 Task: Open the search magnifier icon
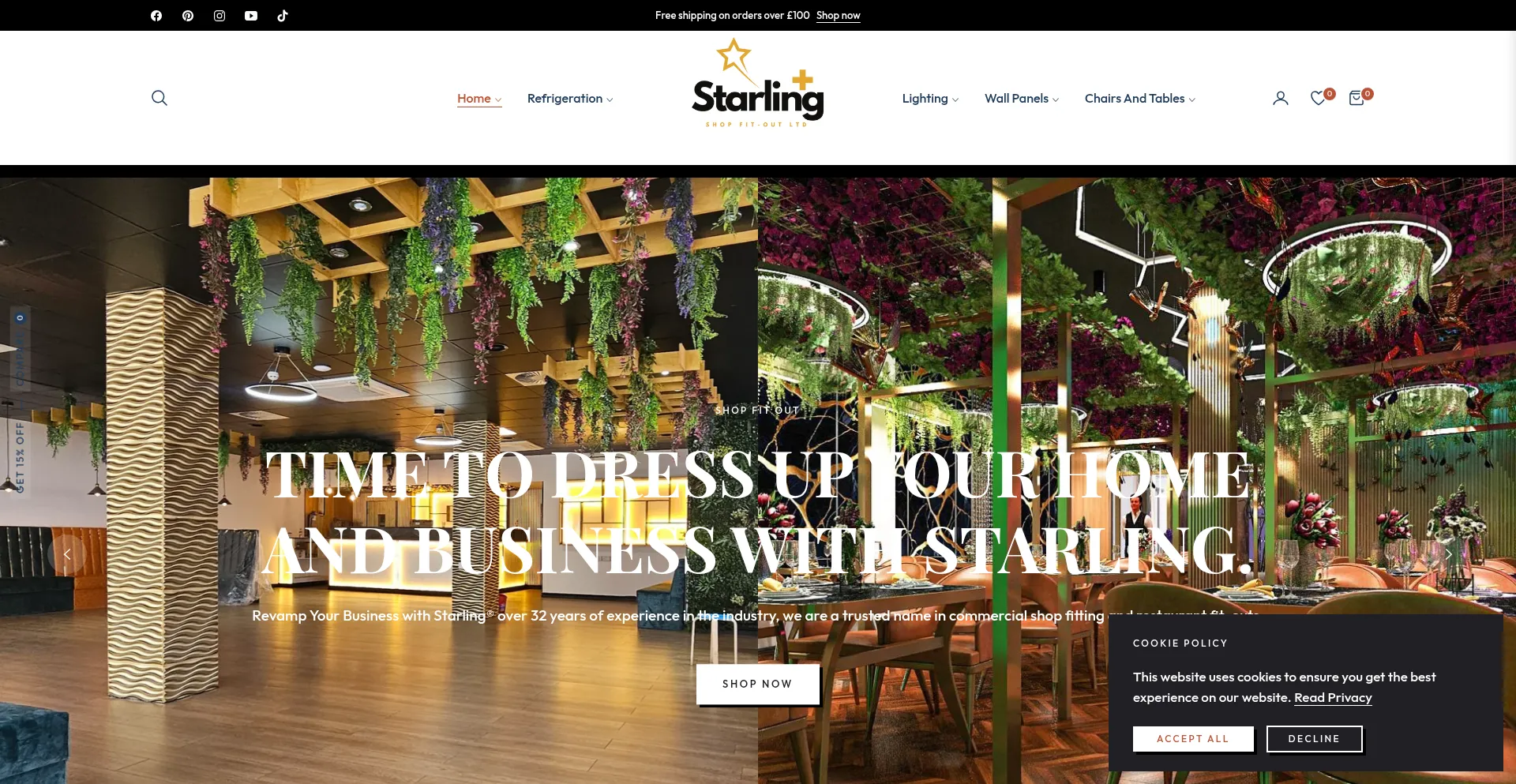tap(159, 98)
